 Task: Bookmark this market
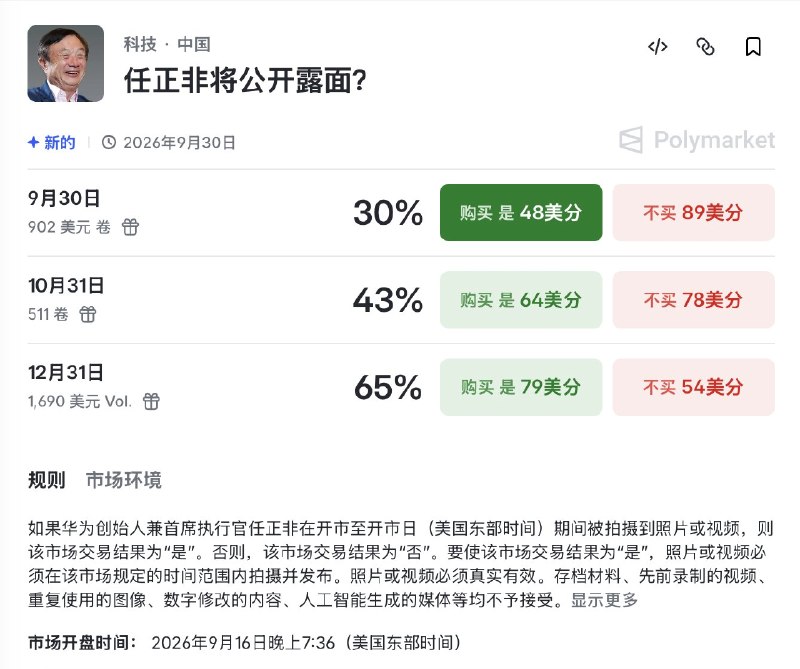pyautogui.click(x=753, y=47)
